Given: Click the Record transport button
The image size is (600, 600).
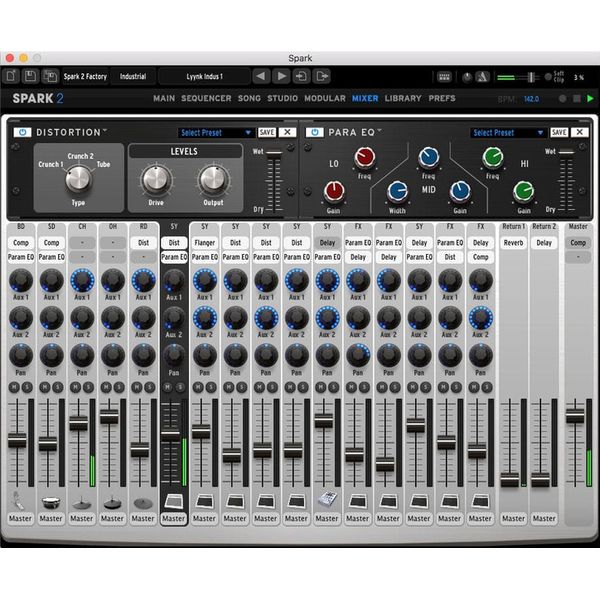Looking at the screenshot, I should tap(562, 98).
